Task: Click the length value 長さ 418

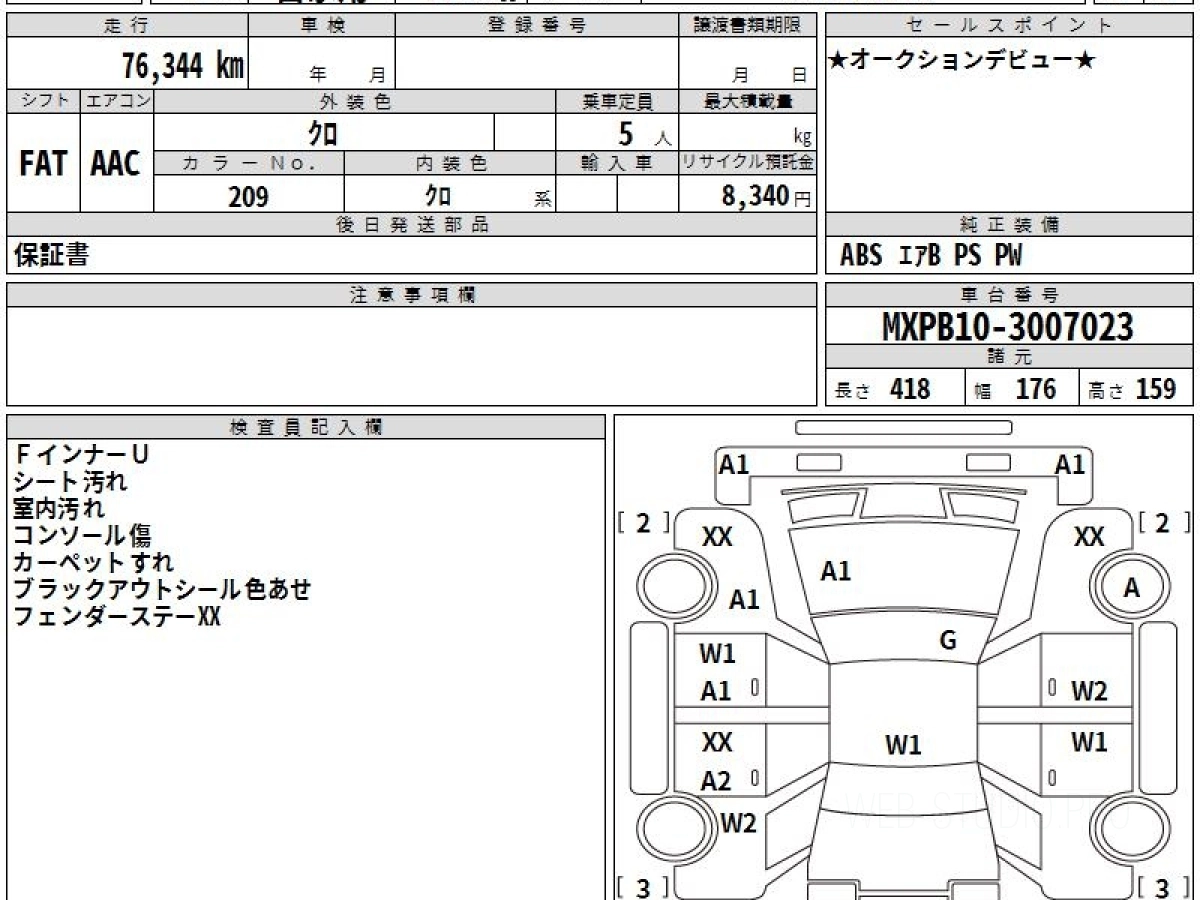Action: pos(882,388)
